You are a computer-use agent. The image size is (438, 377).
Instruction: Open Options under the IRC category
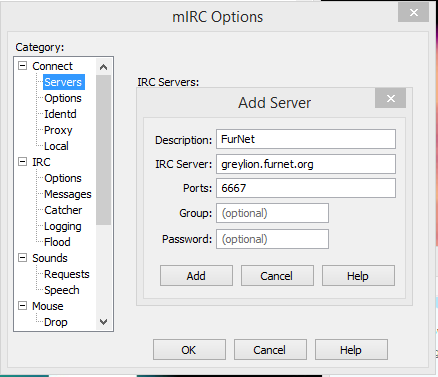63,178
